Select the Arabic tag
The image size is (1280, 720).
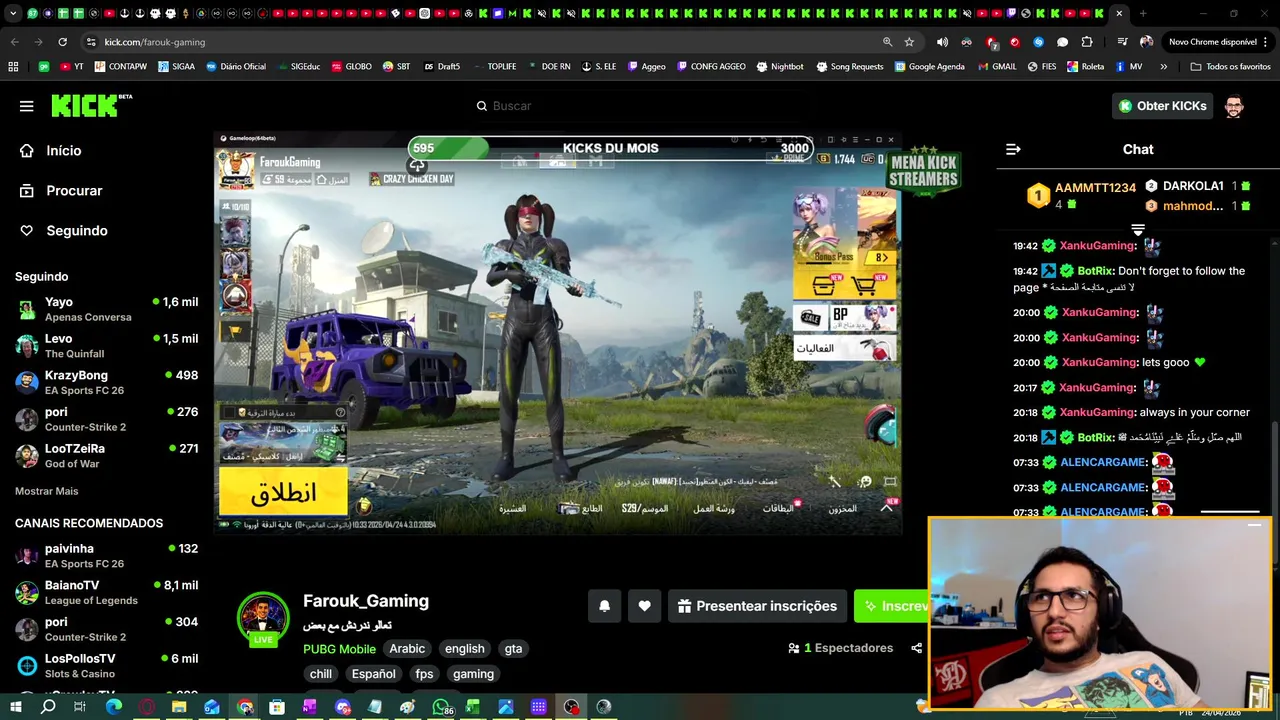coord(407,649)
